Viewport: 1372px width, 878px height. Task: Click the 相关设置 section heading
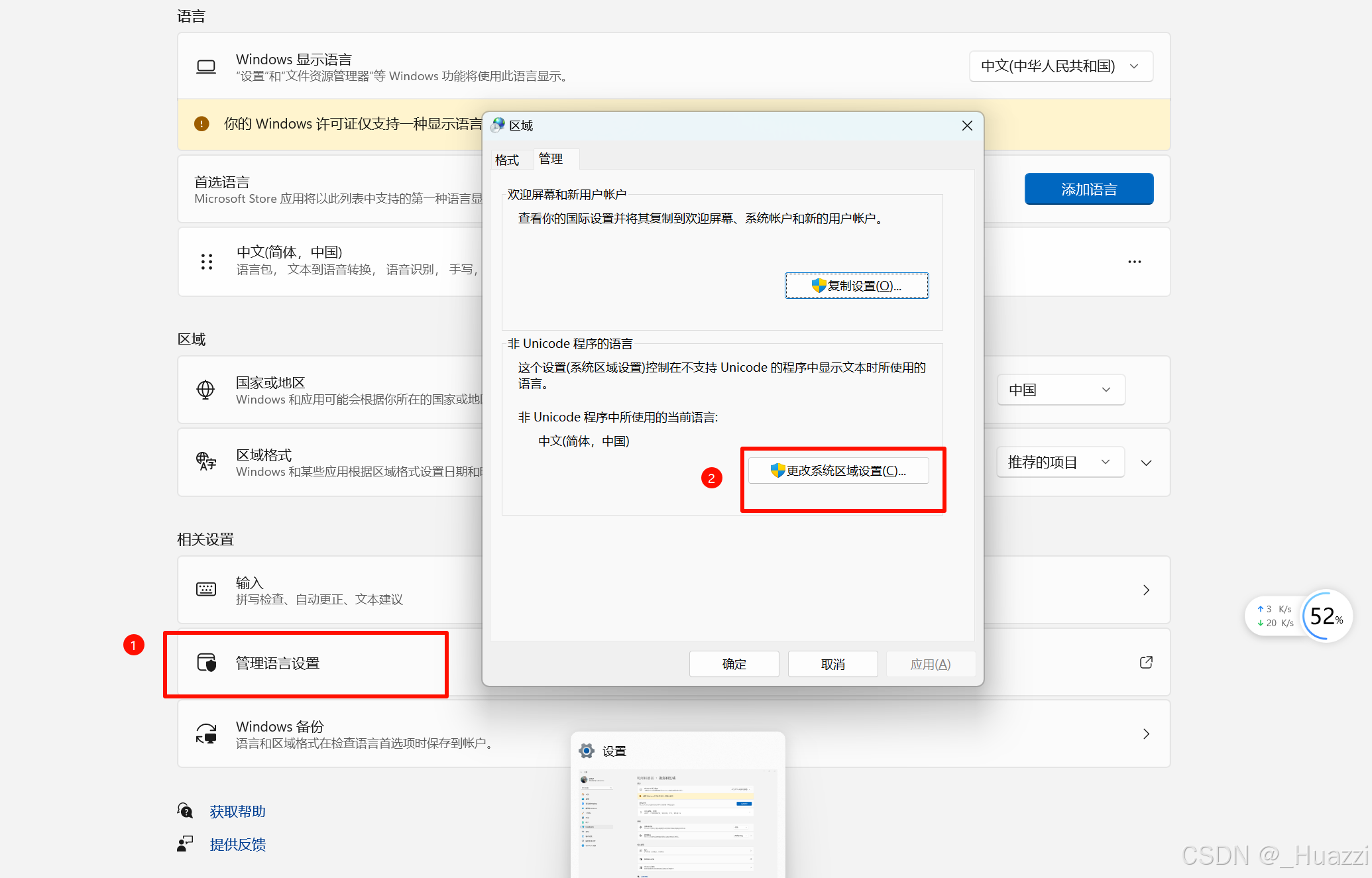205,539
